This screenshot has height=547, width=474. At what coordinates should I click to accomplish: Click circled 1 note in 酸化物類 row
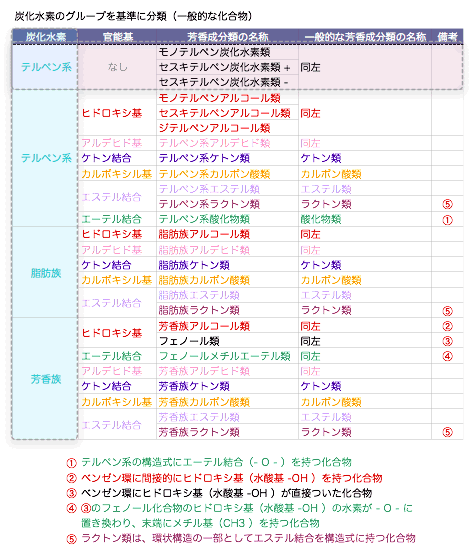coord(447,220)
